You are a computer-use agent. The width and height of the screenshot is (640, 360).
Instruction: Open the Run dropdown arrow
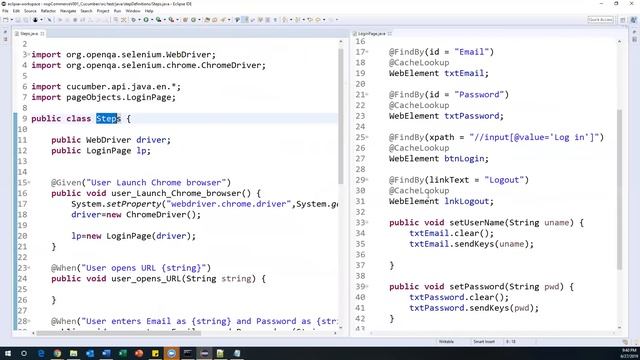(151, 20)
